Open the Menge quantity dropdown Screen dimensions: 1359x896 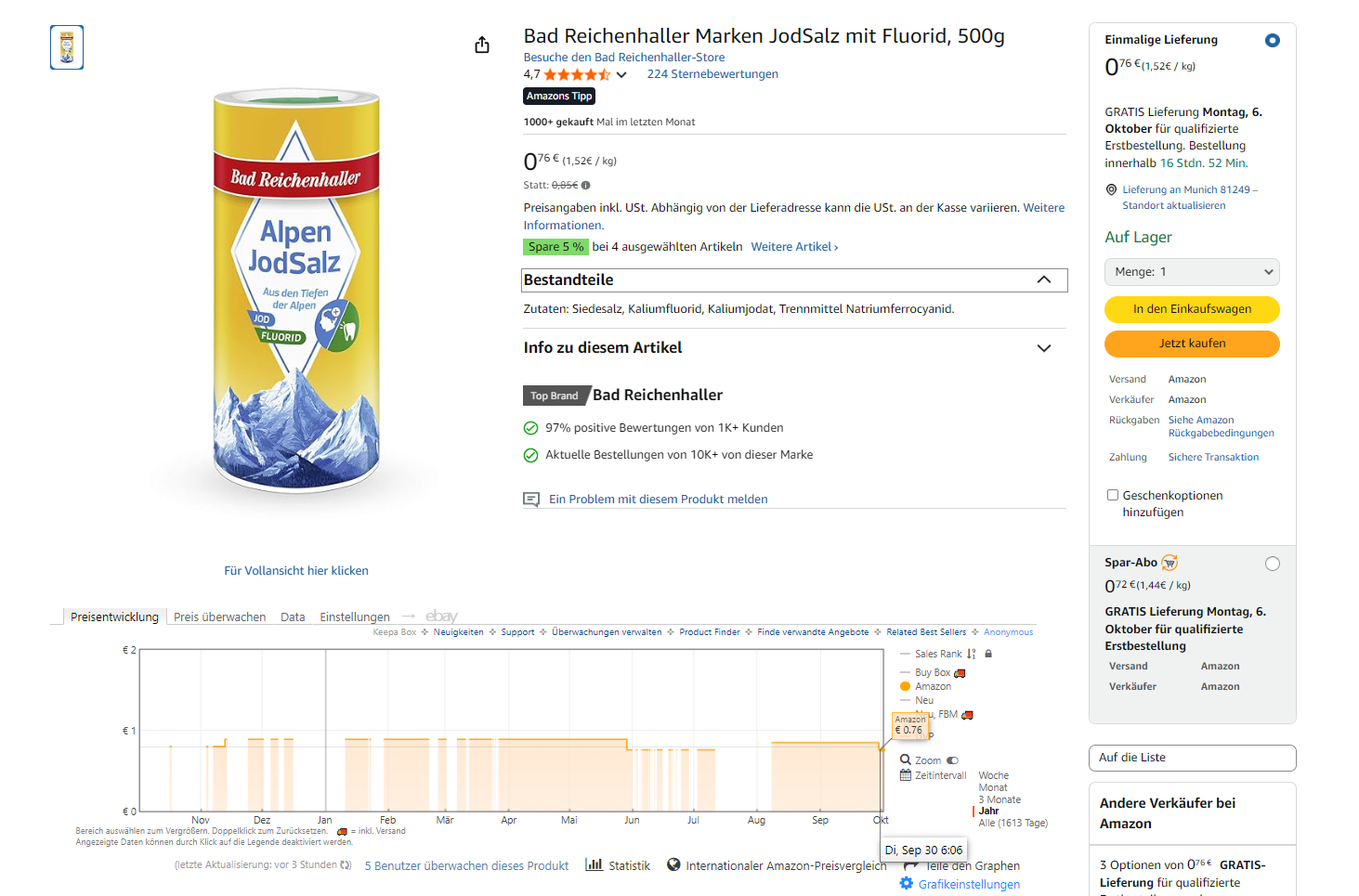pyautogui.click(x=1192, y=272)
